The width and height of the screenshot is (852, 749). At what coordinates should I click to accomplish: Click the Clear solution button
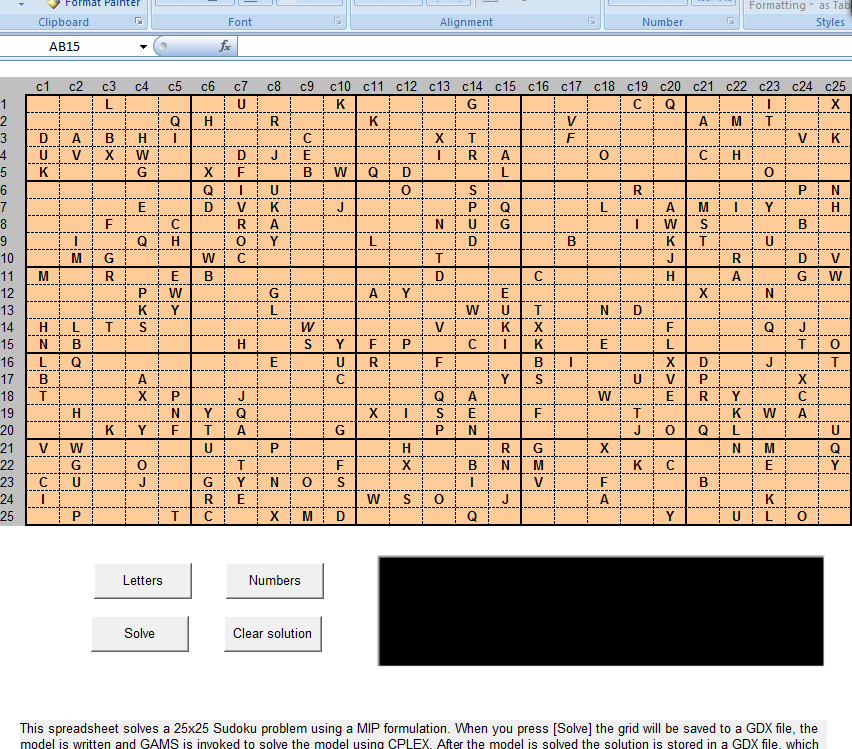coord(273,633)
